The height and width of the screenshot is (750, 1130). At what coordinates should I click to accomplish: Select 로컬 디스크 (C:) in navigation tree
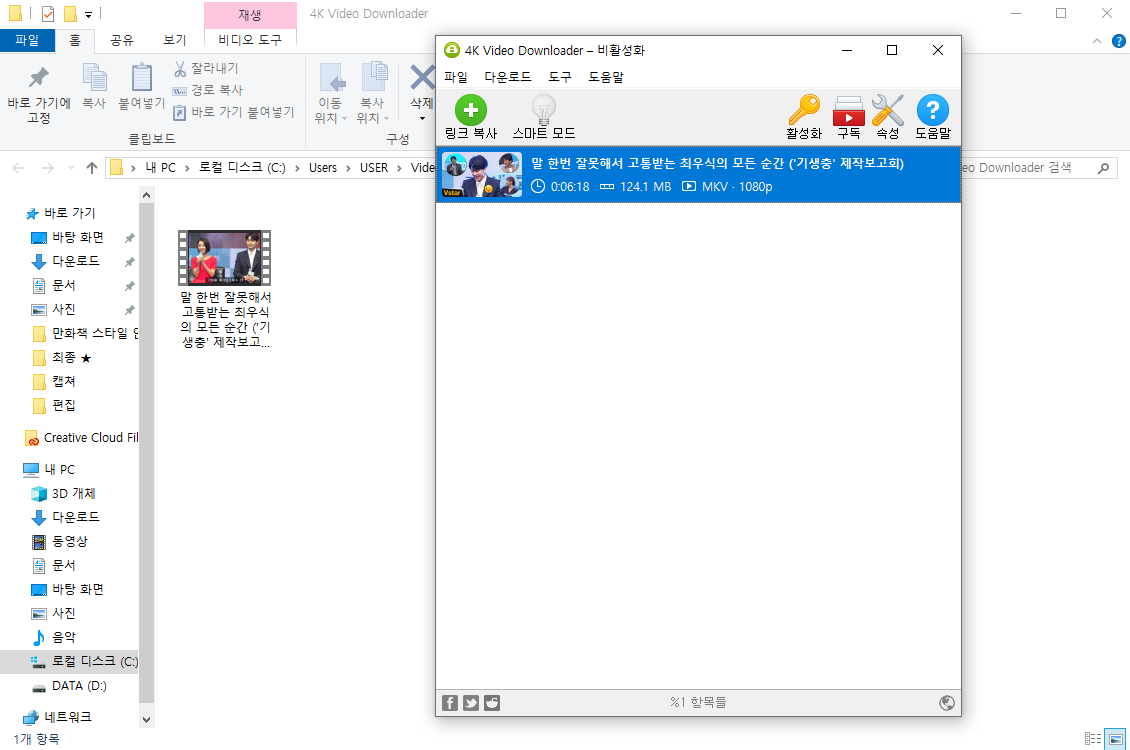[69, 661]
